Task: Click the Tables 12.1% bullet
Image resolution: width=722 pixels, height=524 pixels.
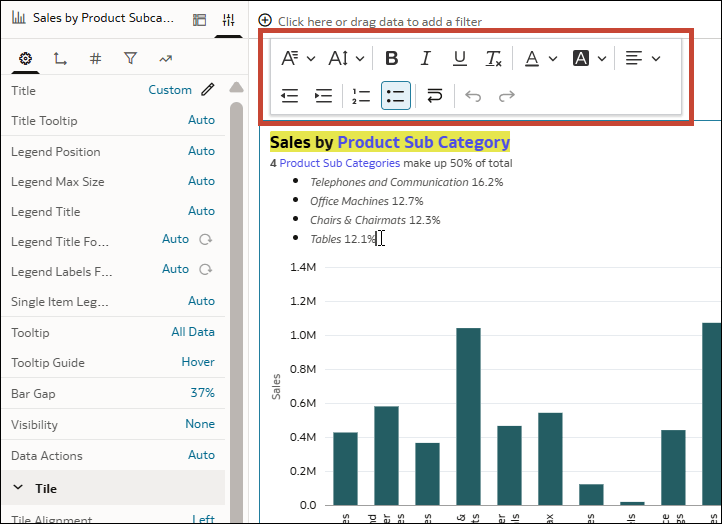Action: pyautogui.click(x=343, y=239)
